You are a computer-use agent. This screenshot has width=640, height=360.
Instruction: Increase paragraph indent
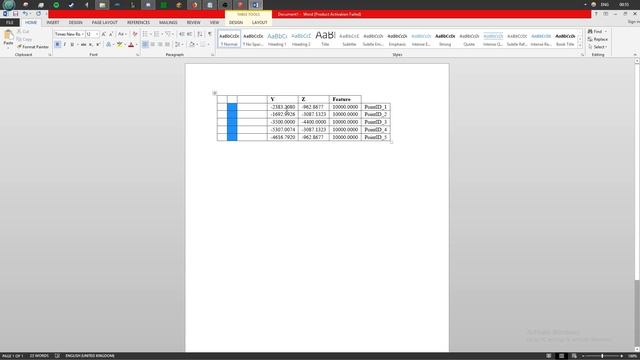(189, 34)
